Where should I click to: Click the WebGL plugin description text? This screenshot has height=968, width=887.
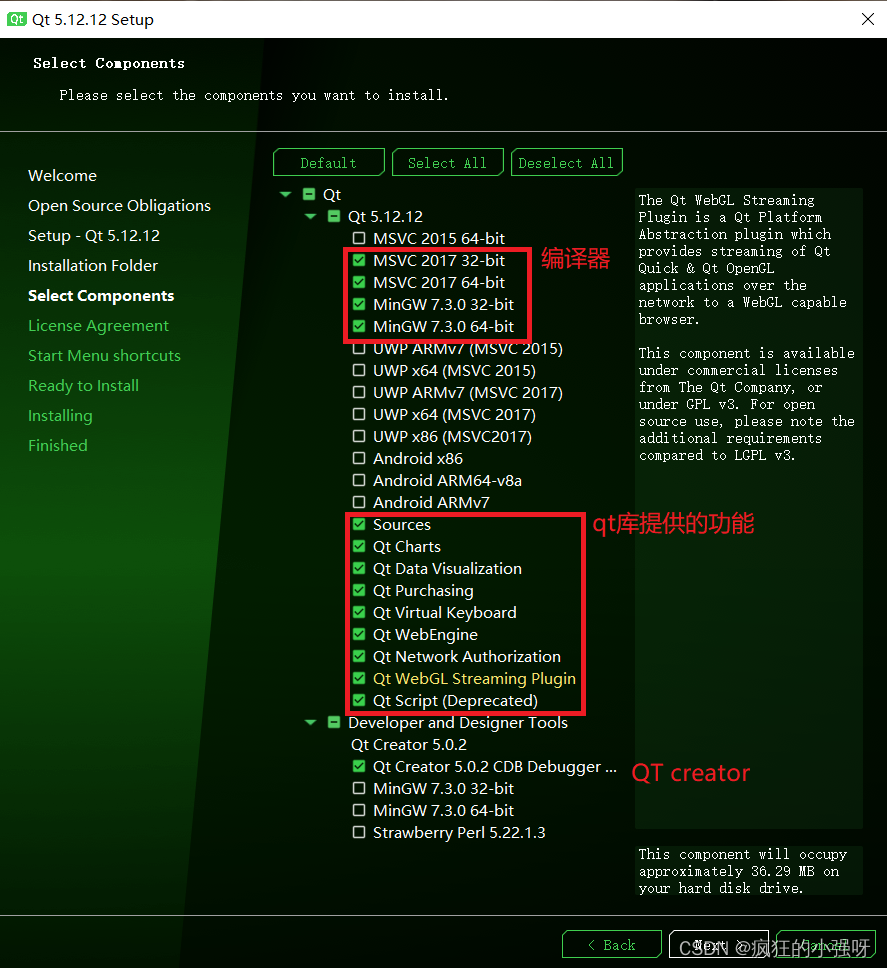tap(746, 327)
